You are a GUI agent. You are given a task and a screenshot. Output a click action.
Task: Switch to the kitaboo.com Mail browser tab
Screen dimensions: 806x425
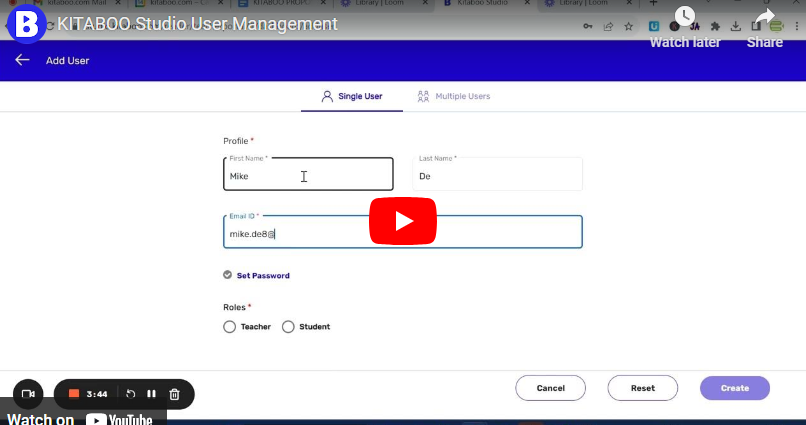point(76,4)
